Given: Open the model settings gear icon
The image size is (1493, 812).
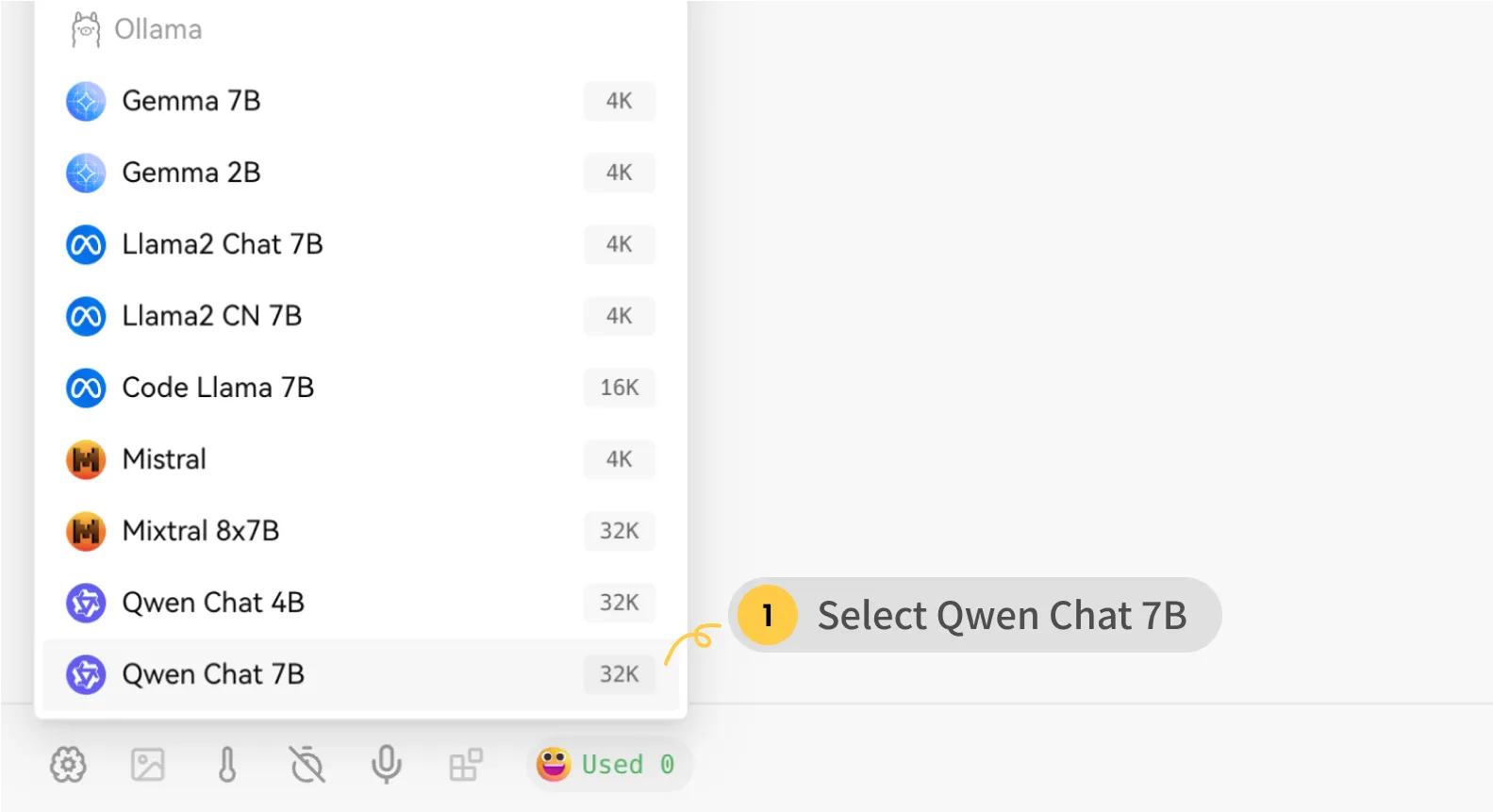Looking at the screenshot, I should click(67, 765).
